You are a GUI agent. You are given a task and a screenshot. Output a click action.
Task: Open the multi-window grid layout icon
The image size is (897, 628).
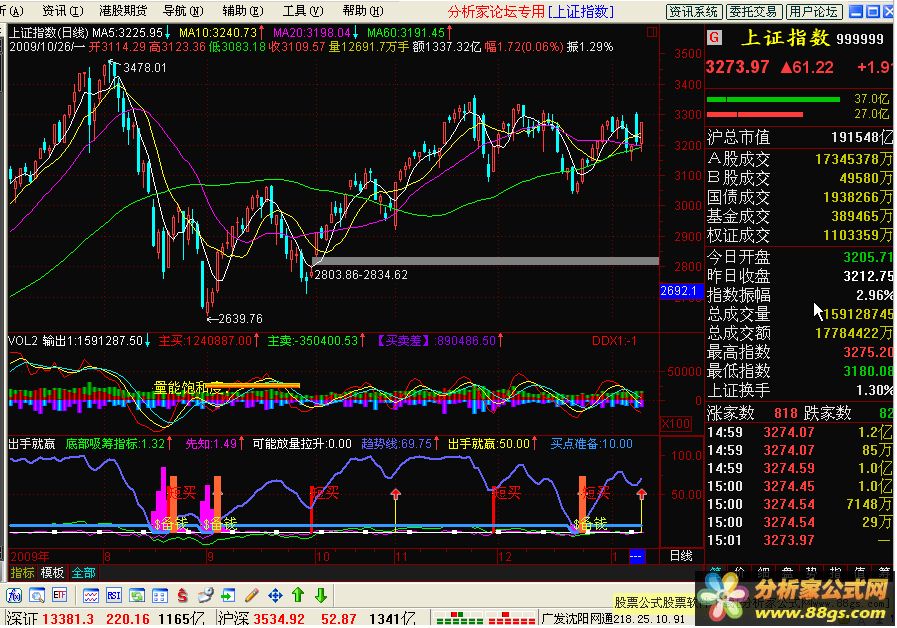coord(160,596)
